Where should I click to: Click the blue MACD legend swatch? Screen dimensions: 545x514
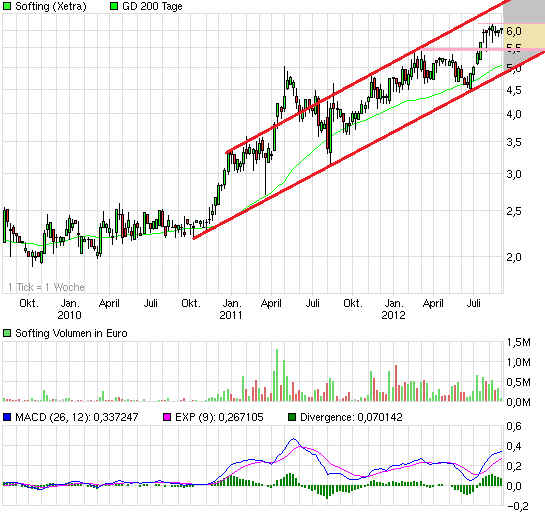click(x=7, y=417)
